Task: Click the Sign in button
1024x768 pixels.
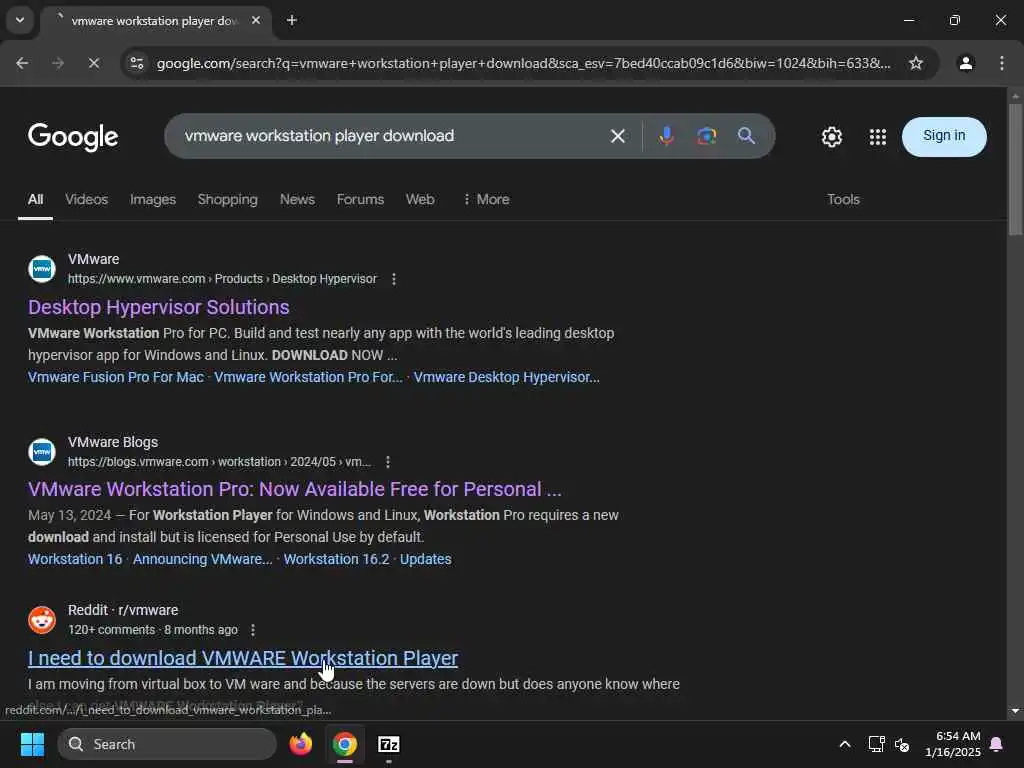Action: [944, 136]
